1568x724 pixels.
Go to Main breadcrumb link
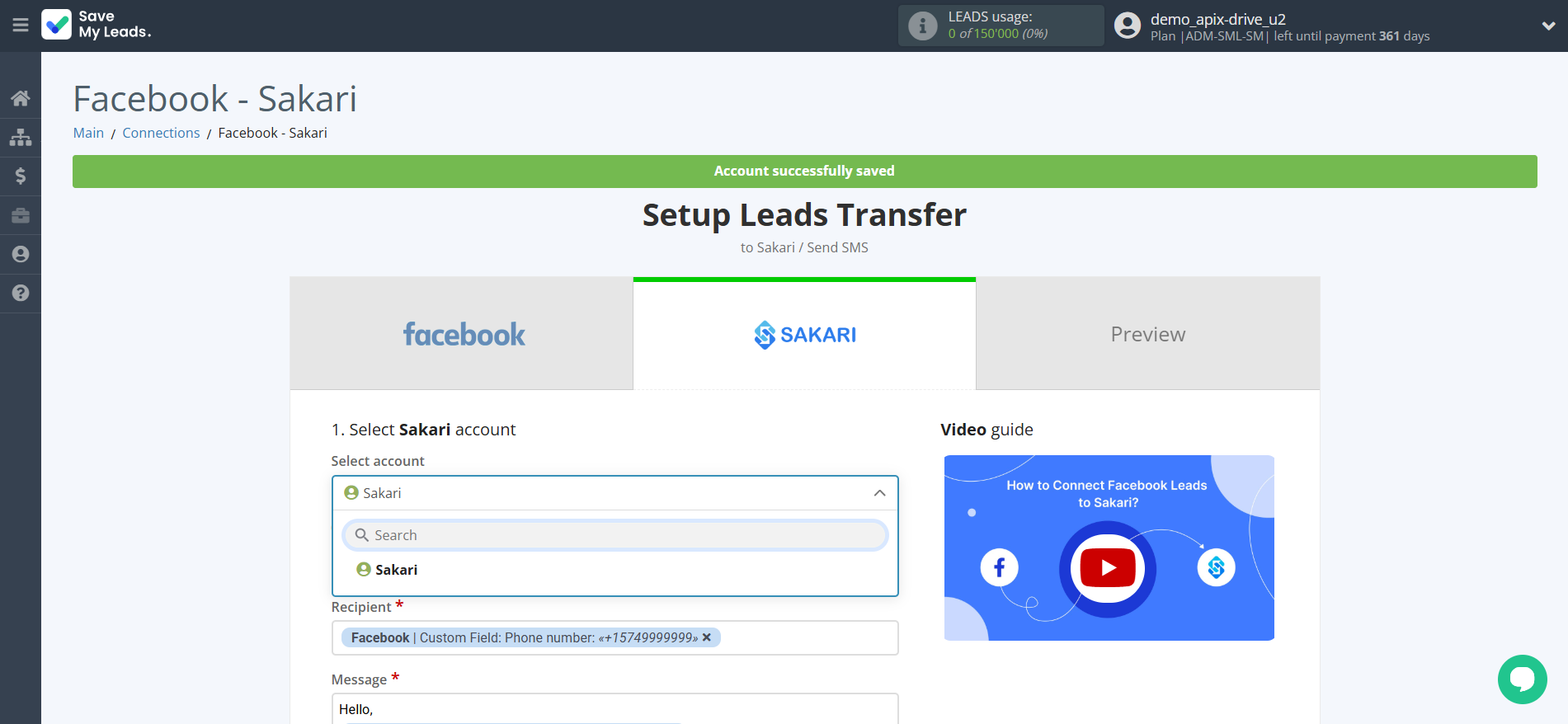pos(88,133)
